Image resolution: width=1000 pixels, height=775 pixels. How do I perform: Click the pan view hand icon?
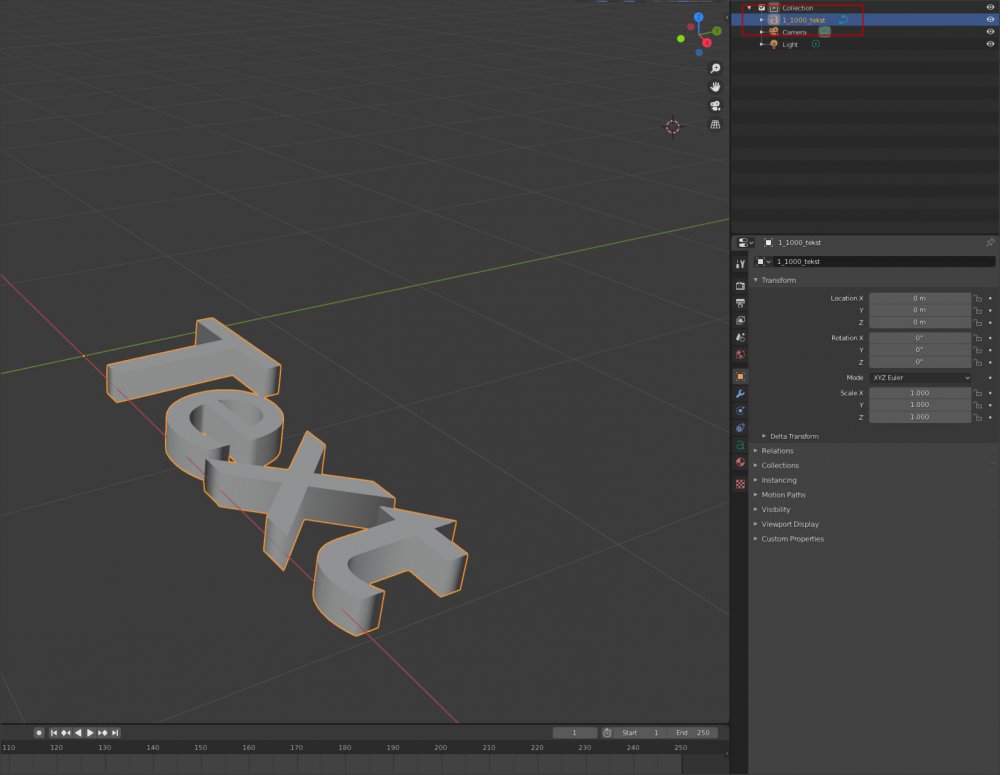715,87
